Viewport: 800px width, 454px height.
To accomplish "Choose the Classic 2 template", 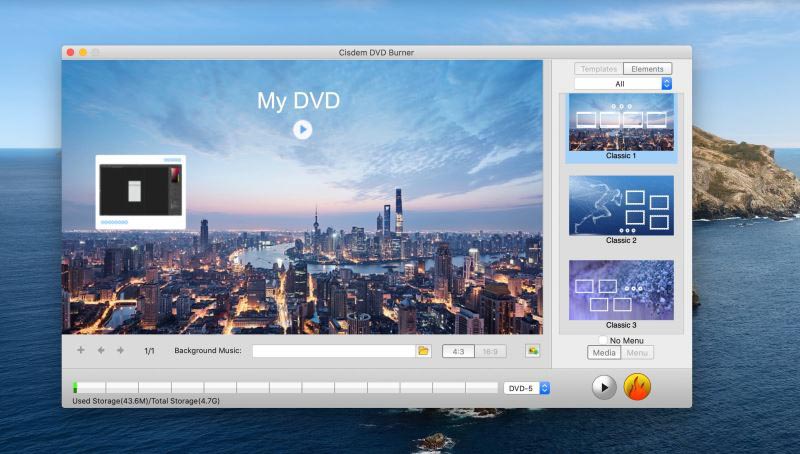I will [x=621, y=210].
